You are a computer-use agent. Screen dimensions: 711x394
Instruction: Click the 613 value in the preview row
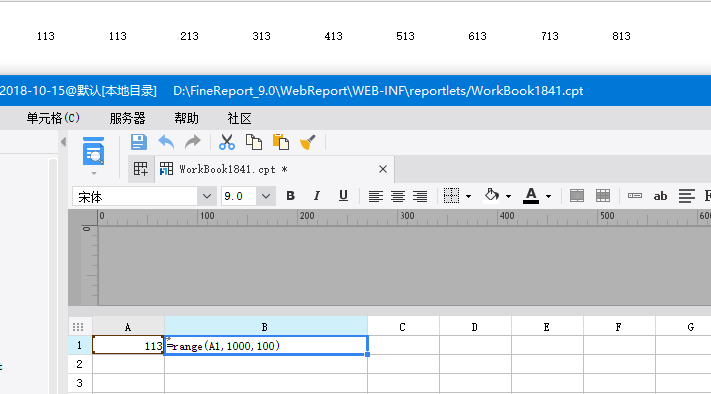click(477, 36)
